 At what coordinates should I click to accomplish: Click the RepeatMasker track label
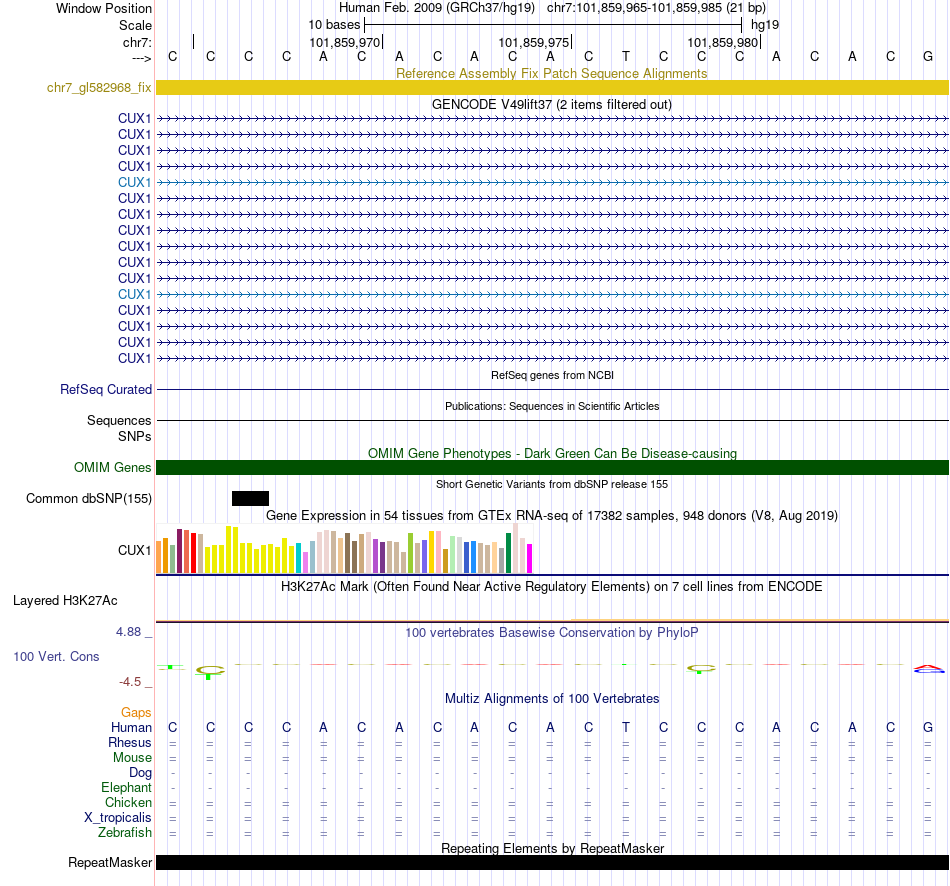[110, 862]
